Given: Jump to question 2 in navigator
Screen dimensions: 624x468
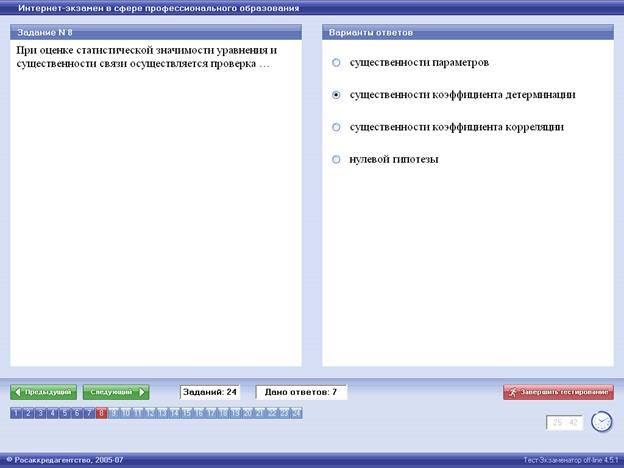Looking at the screenshot, I should pos(29,413).
